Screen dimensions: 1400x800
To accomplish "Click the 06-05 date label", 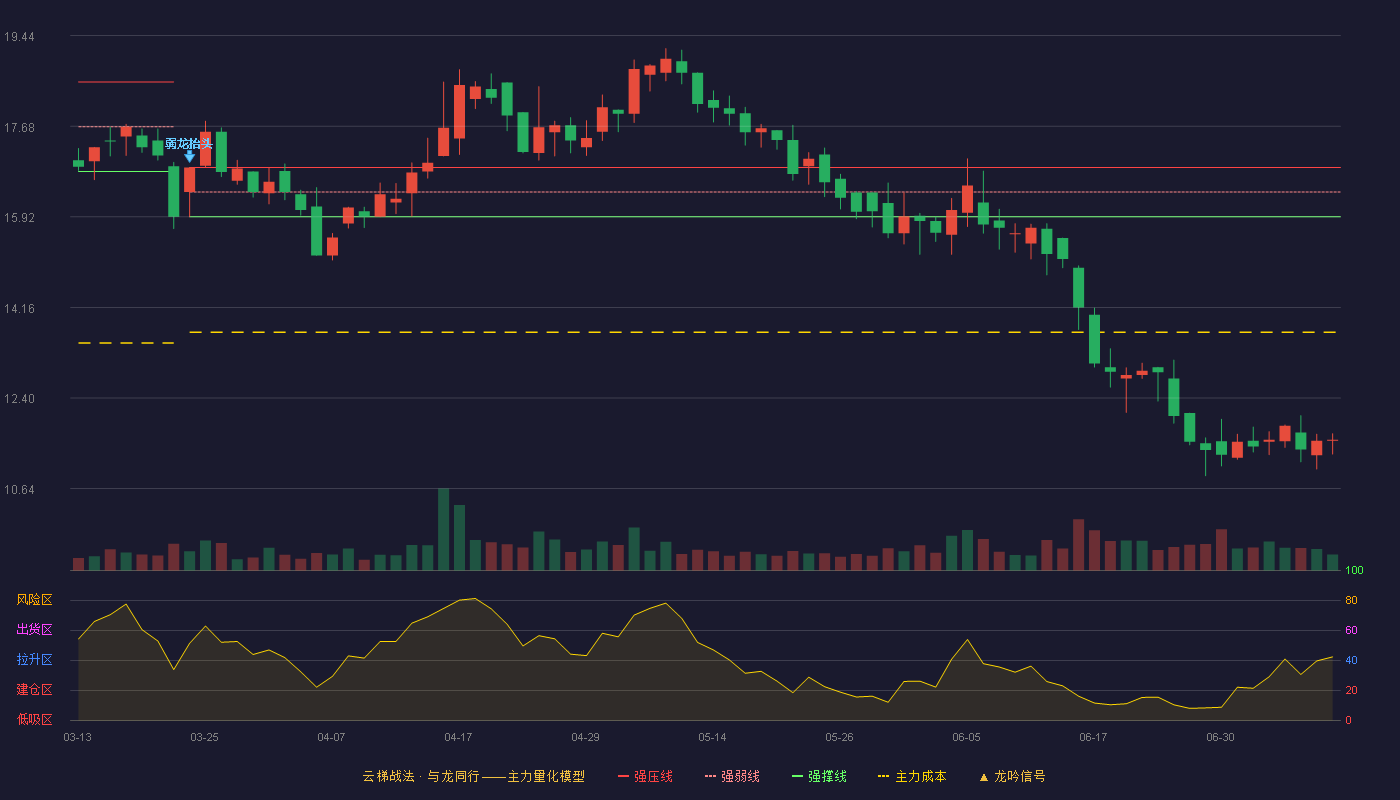I will tap(967, 737).
